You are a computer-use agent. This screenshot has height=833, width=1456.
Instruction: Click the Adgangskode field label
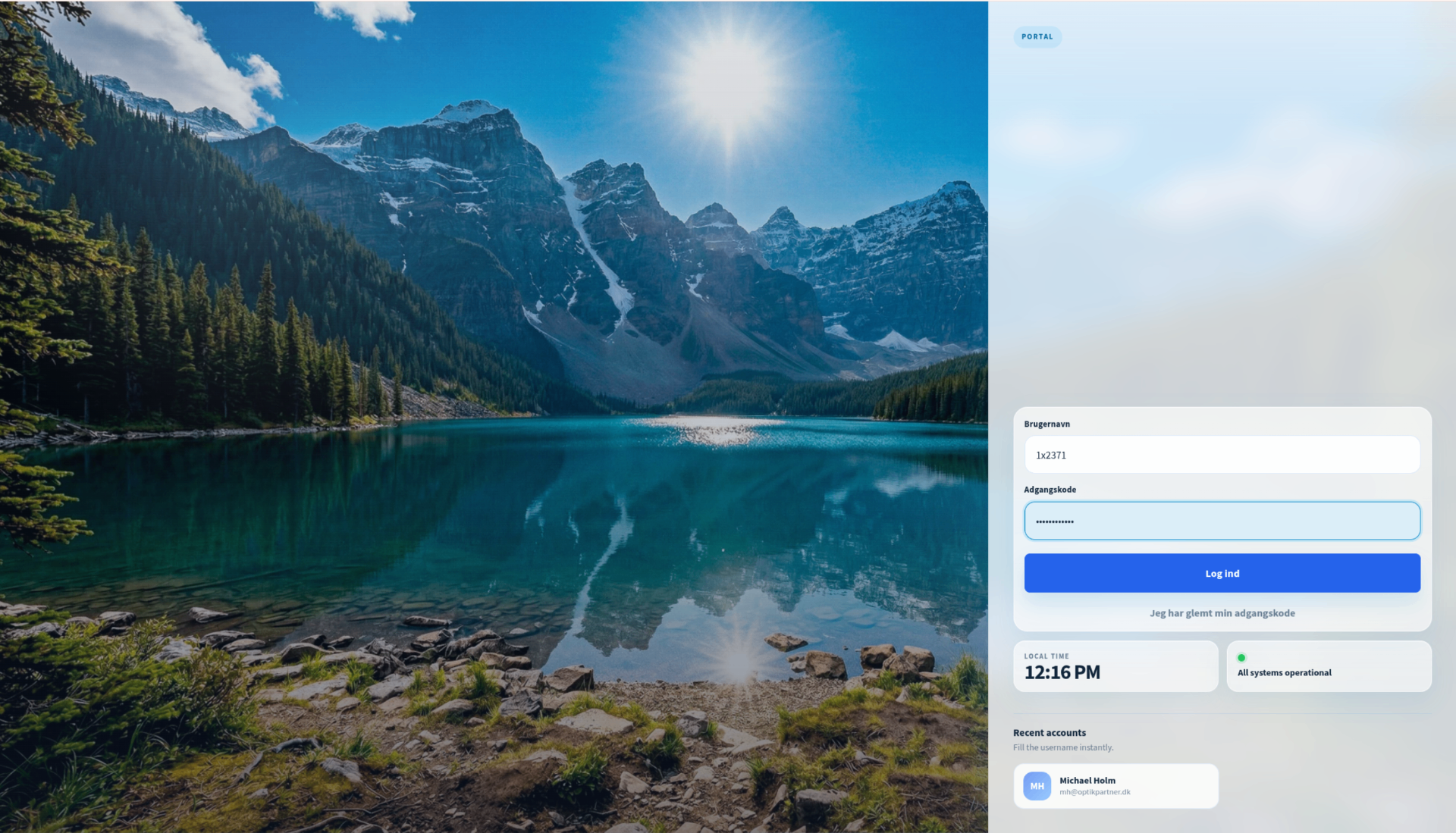point(1050,490)
